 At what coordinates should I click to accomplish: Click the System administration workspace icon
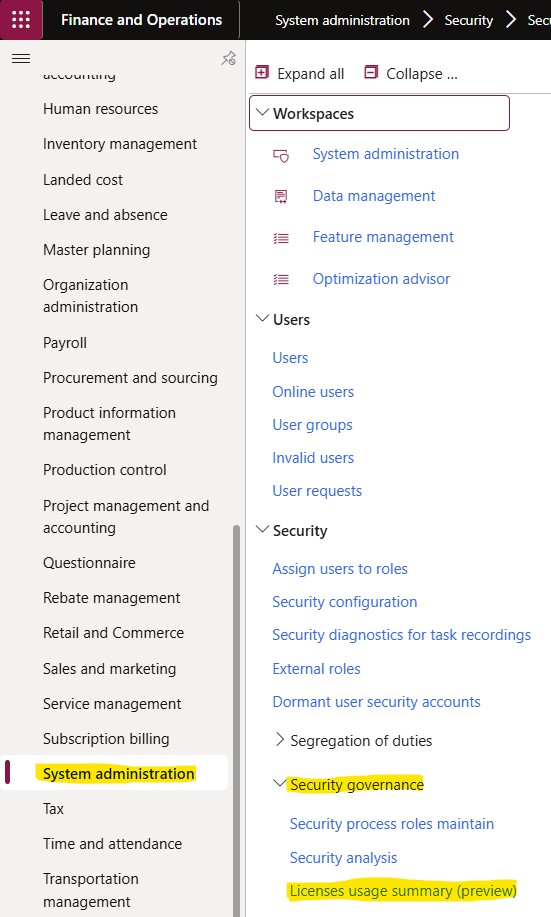click(x=281, y=156)
